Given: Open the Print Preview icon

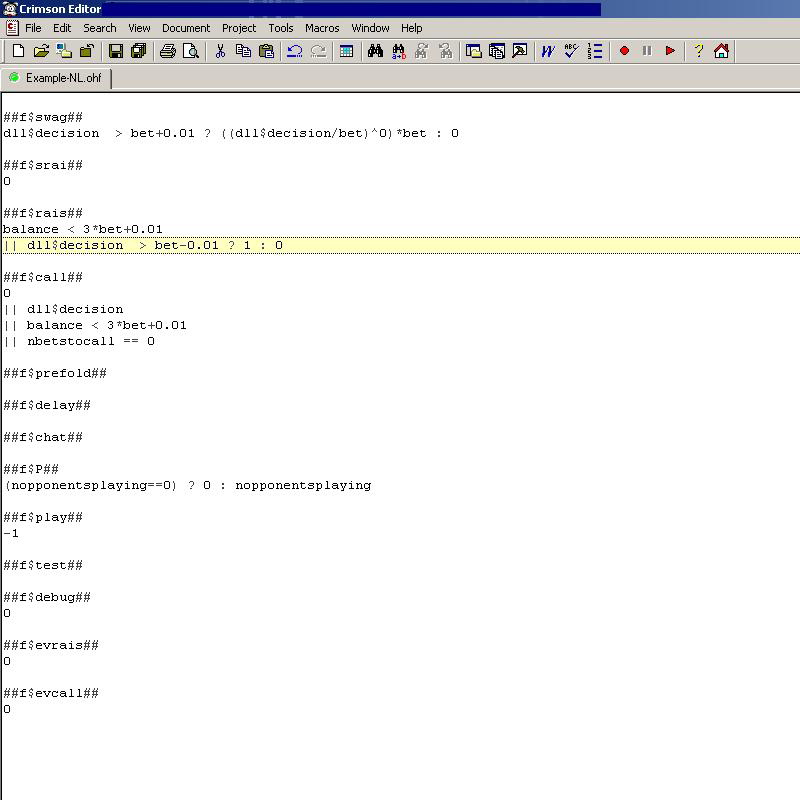Looking at the screenshot, I should (190, 51).
